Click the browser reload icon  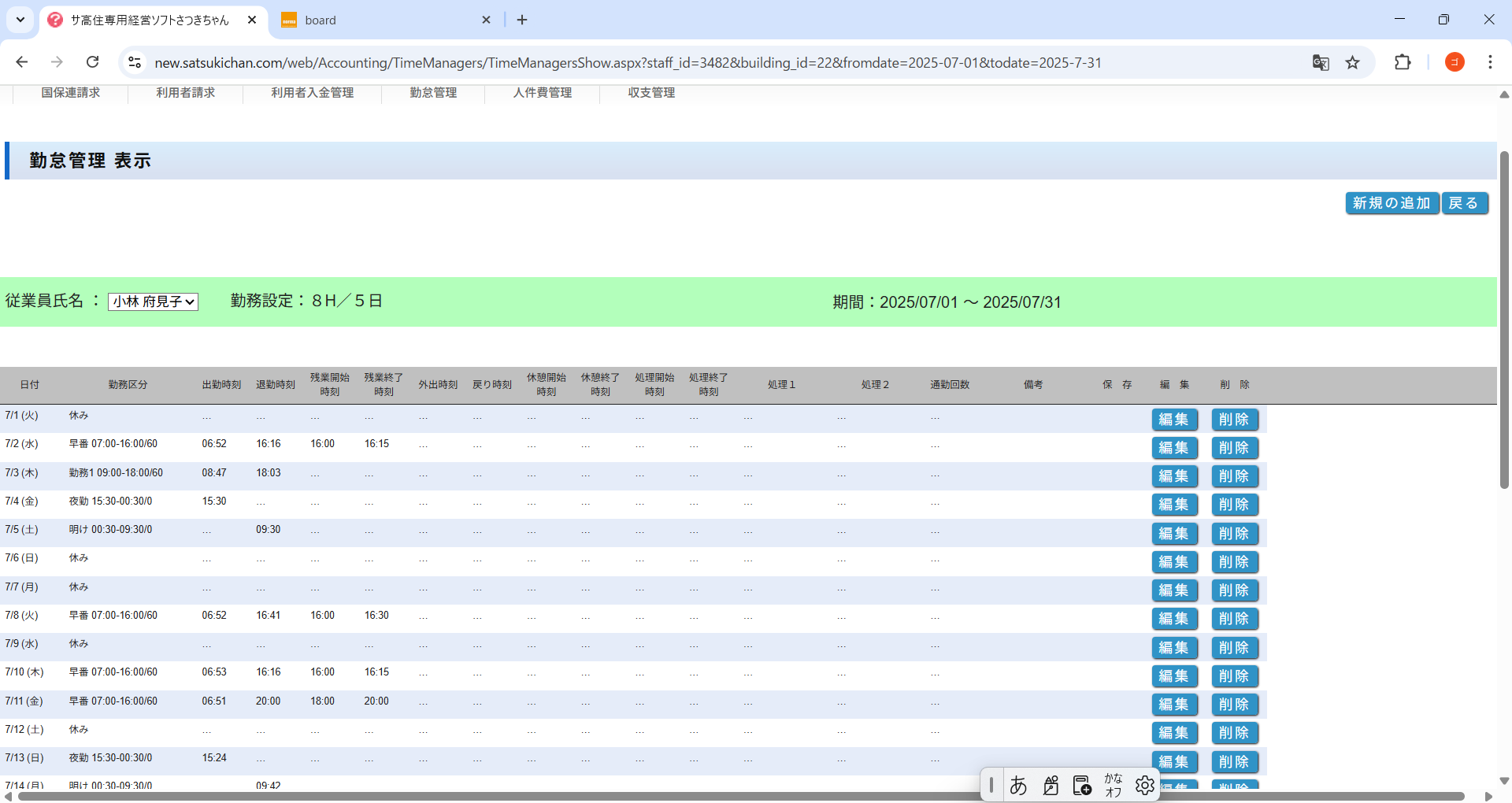click(92, 62)
